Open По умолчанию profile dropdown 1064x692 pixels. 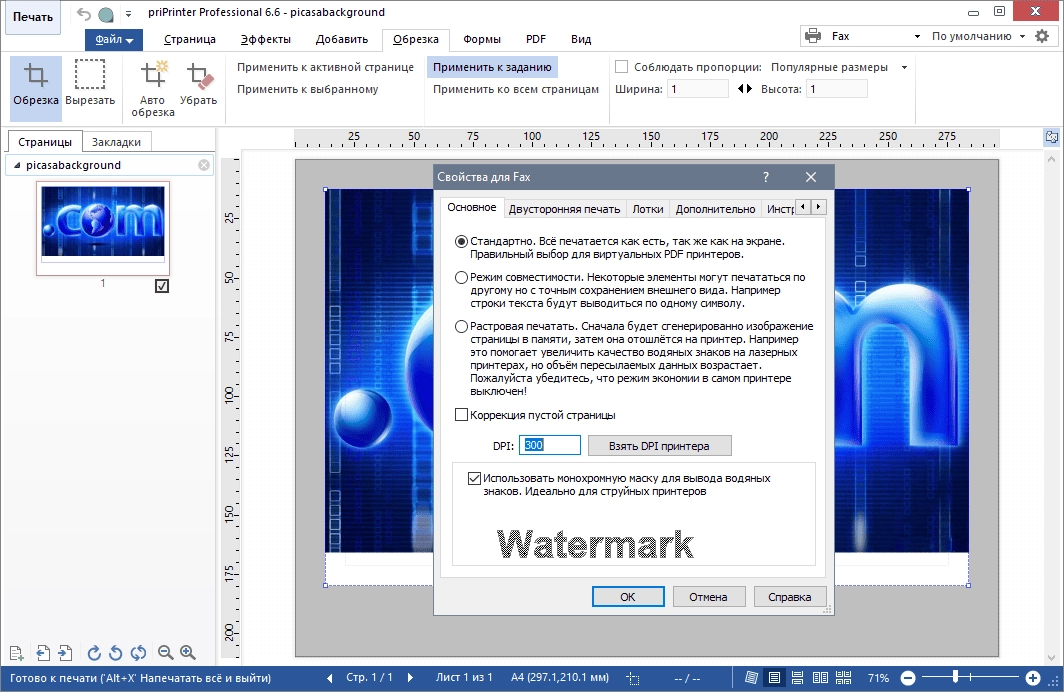(x=1022, y=37)
